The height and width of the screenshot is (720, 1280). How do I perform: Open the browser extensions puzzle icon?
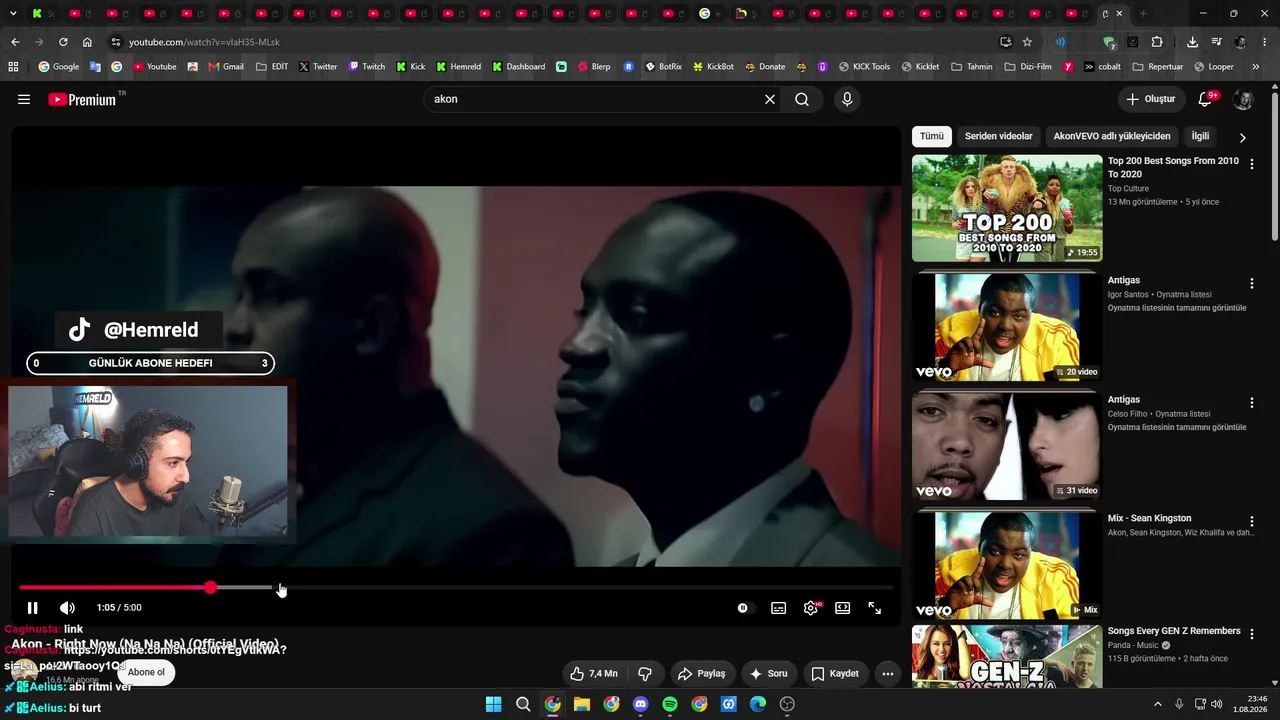[x=1157, y=42]
